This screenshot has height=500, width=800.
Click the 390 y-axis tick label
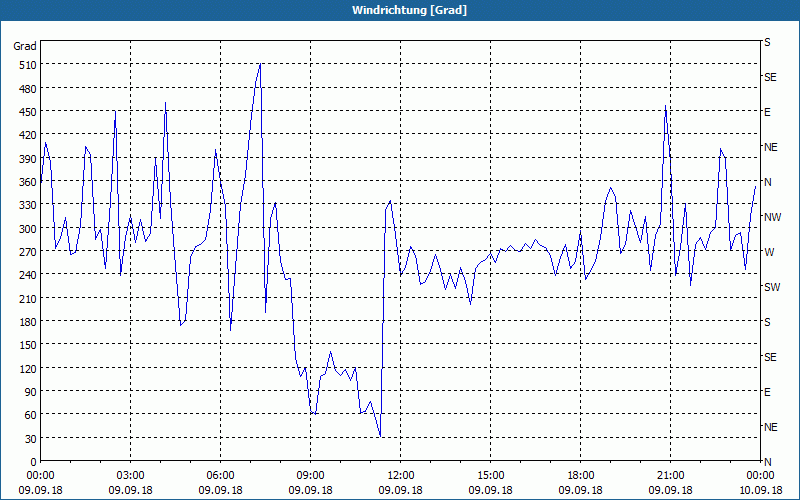[28, 159]
